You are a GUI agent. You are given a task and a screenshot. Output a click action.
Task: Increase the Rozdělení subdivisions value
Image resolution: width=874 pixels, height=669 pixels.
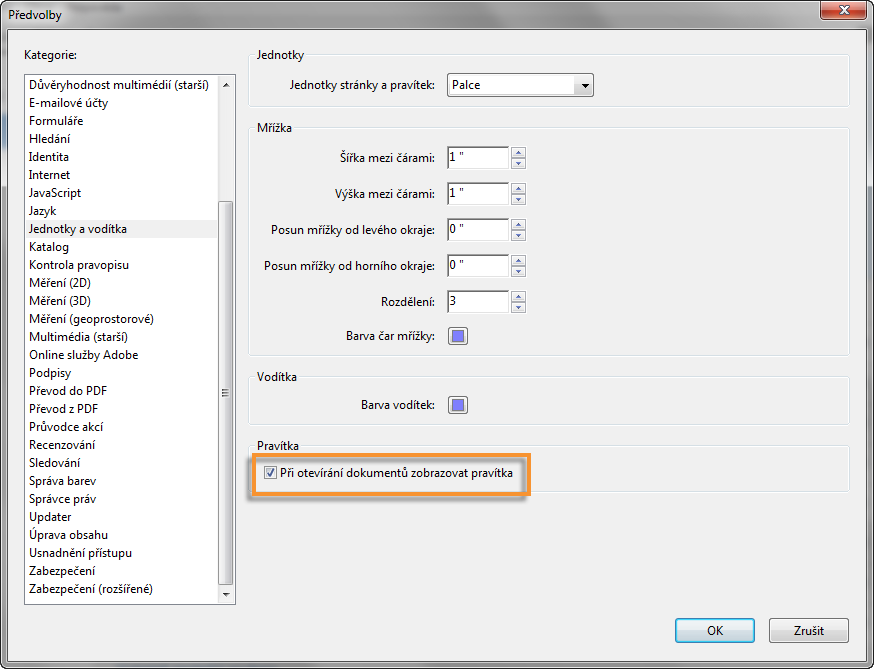(x=518, y=297)
